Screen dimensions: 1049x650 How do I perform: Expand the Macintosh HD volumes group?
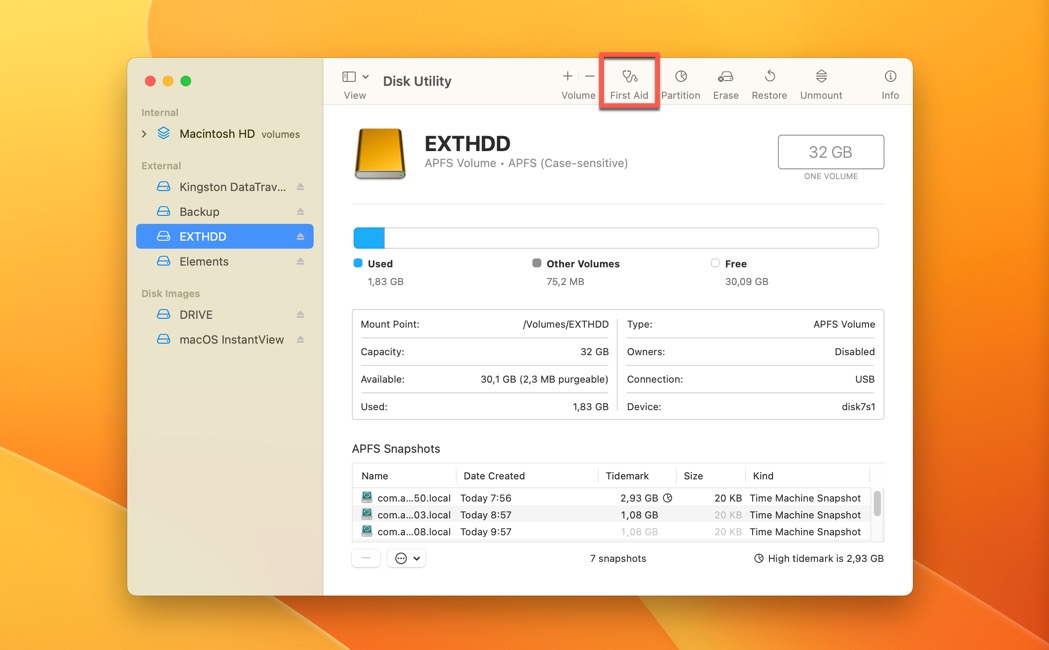(x=144, y=134)
